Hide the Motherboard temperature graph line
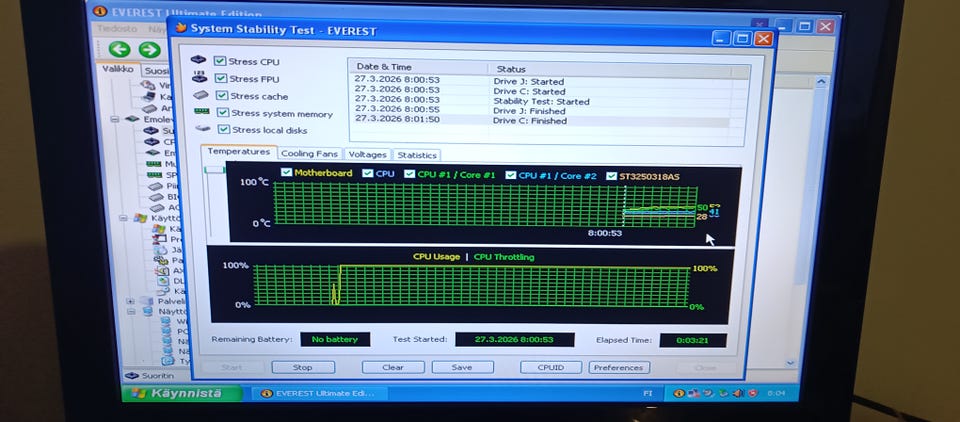This screenshot has height=422, width=960. 286,173
